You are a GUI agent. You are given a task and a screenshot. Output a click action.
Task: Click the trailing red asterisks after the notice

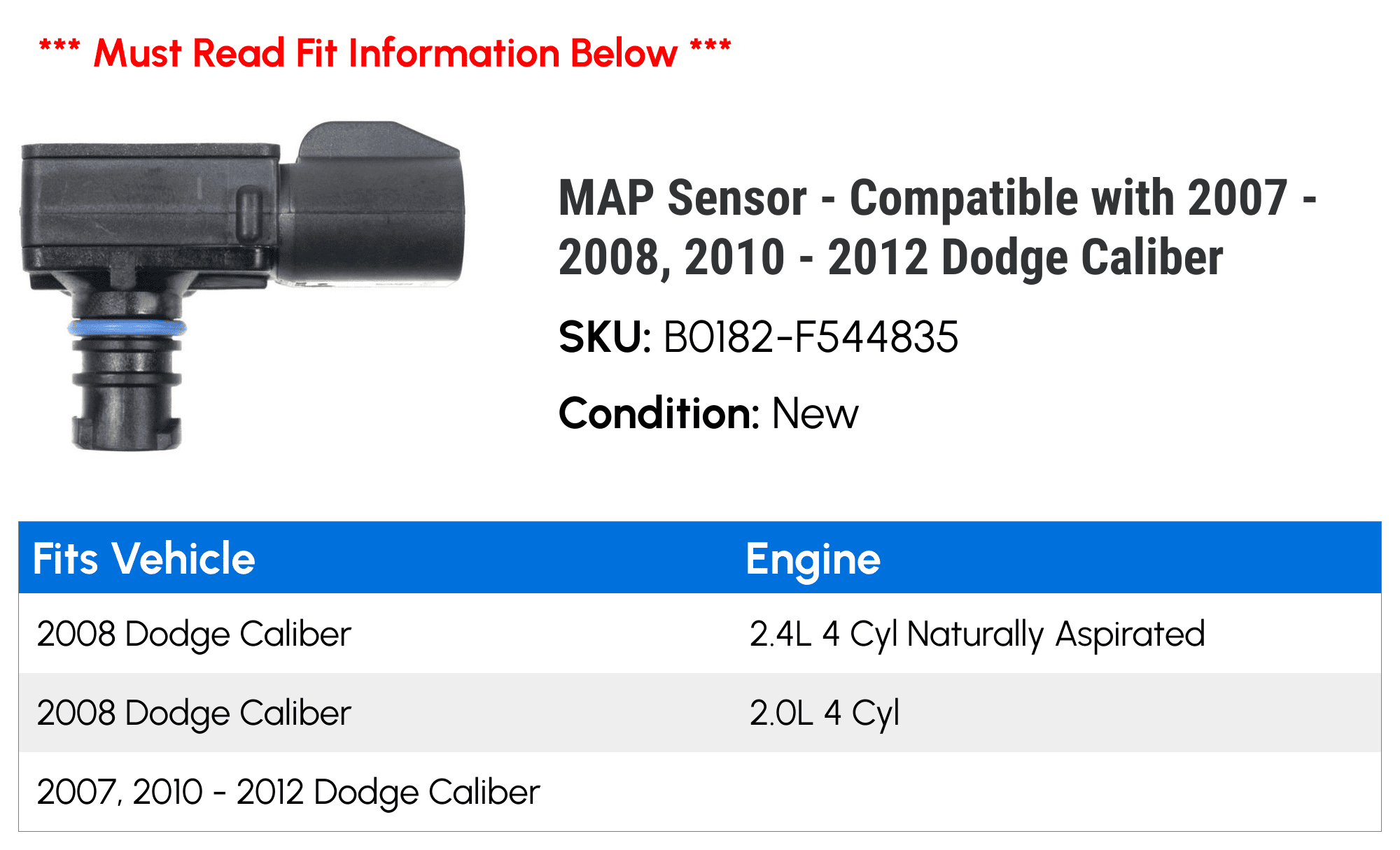tap(710, 50)
